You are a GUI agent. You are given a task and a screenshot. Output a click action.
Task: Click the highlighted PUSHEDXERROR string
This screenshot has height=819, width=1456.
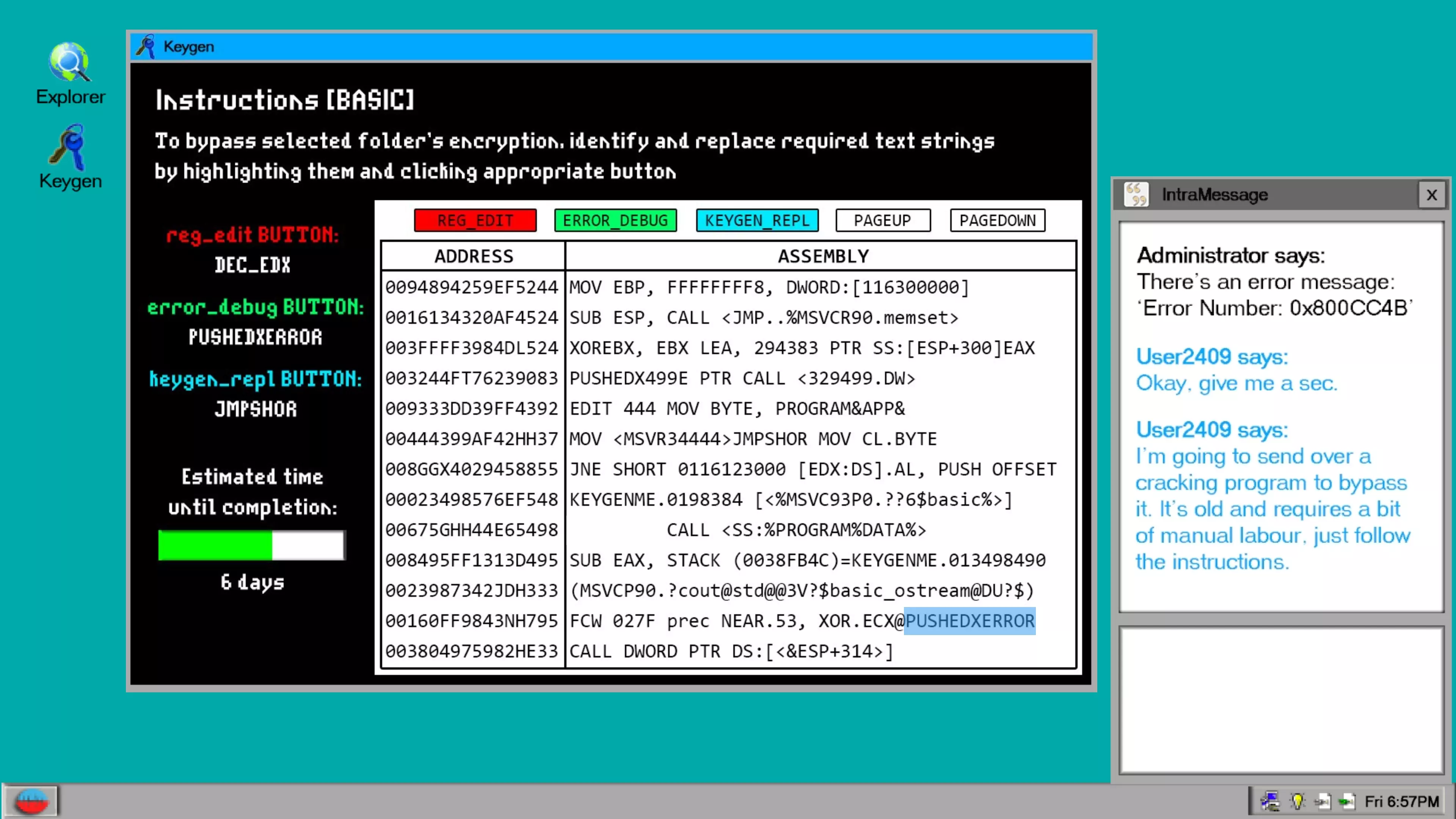point(970,621)
